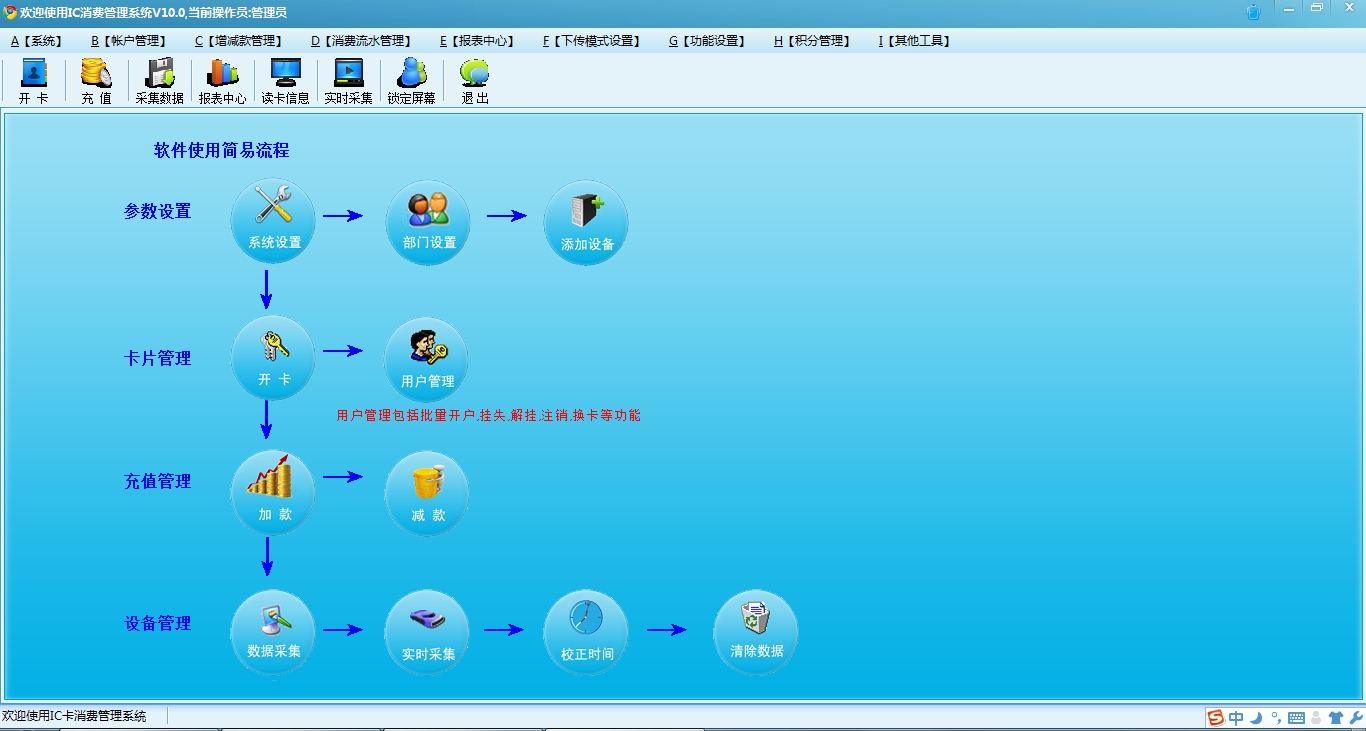Screen dimensions: 1366x731
Task: Click the 数据采集 circle icon
Action: [x=273, y=631]
